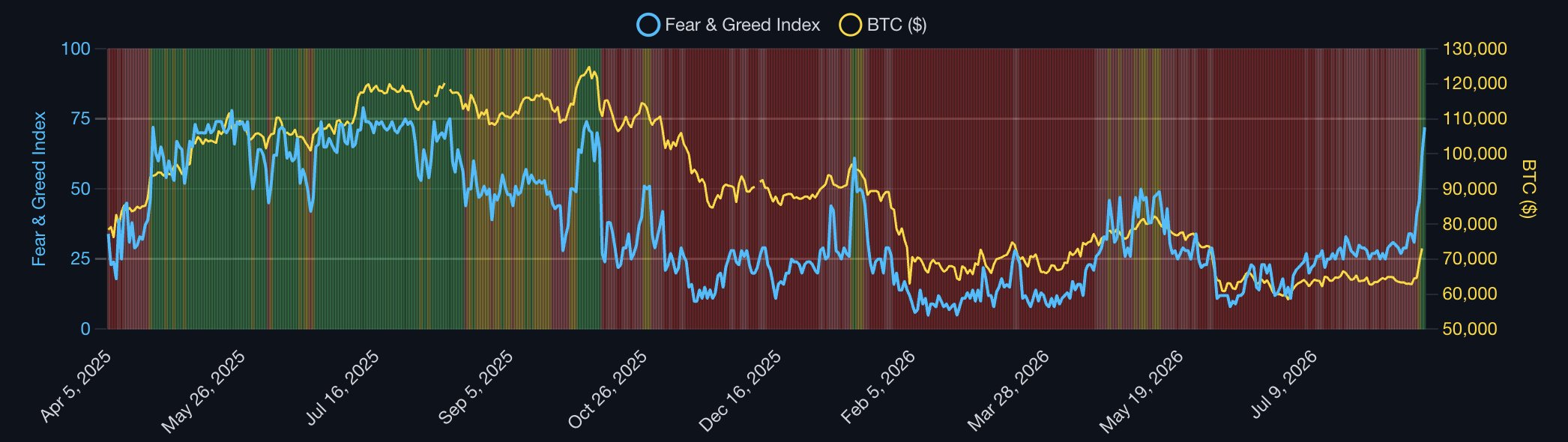The image size is (1568, 442).
Task: Click the 25 tick on the left axis
Action: coord(80,258)
